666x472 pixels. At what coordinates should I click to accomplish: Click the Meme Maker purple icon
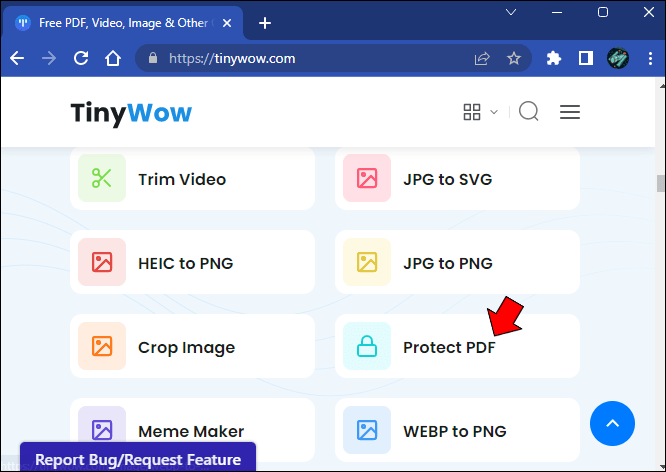102,430
